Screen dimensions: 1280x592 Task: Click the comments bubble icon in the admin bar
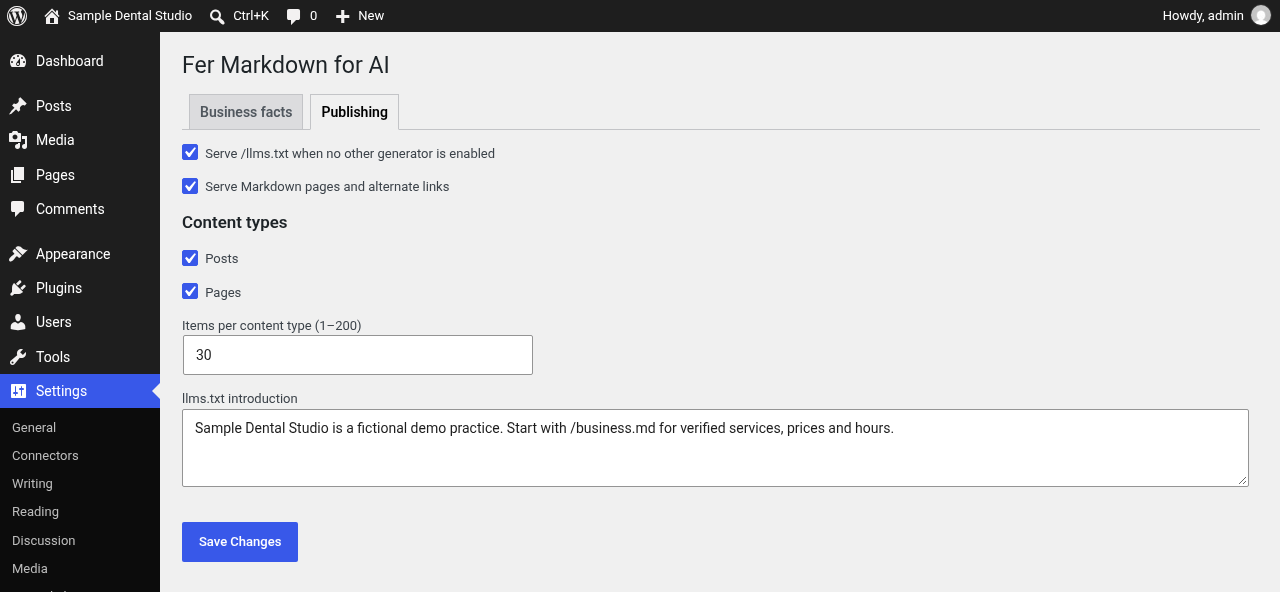[x=294, y=16]
